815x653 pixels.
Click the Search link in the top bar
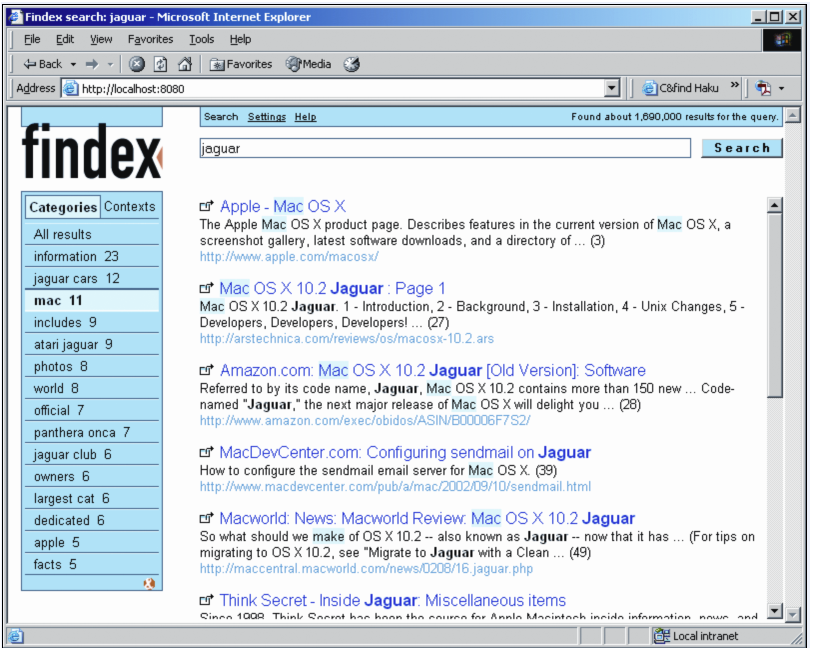tap(221, 117)
